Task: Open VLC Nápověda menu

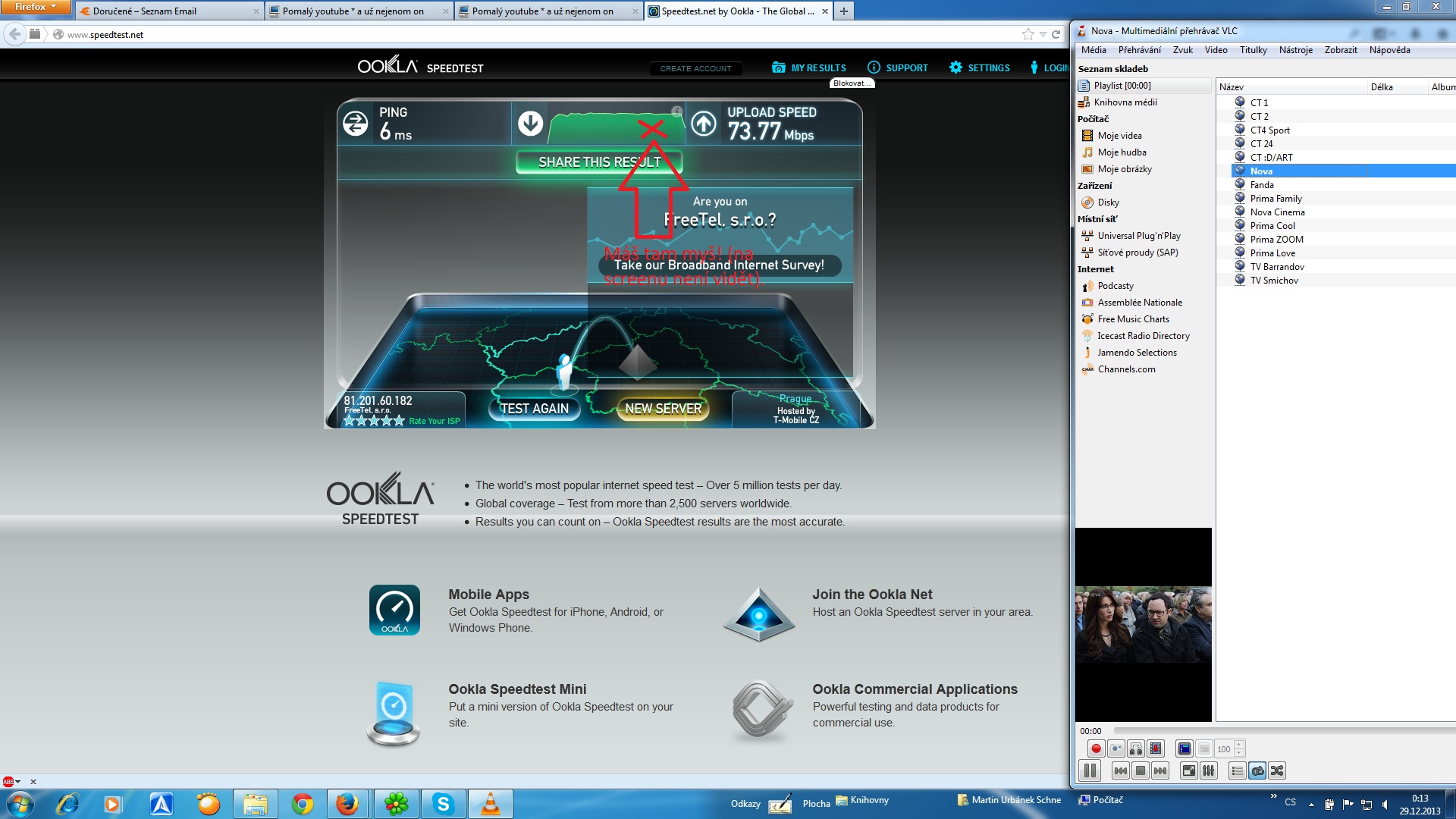Action: coord(1389,50)
